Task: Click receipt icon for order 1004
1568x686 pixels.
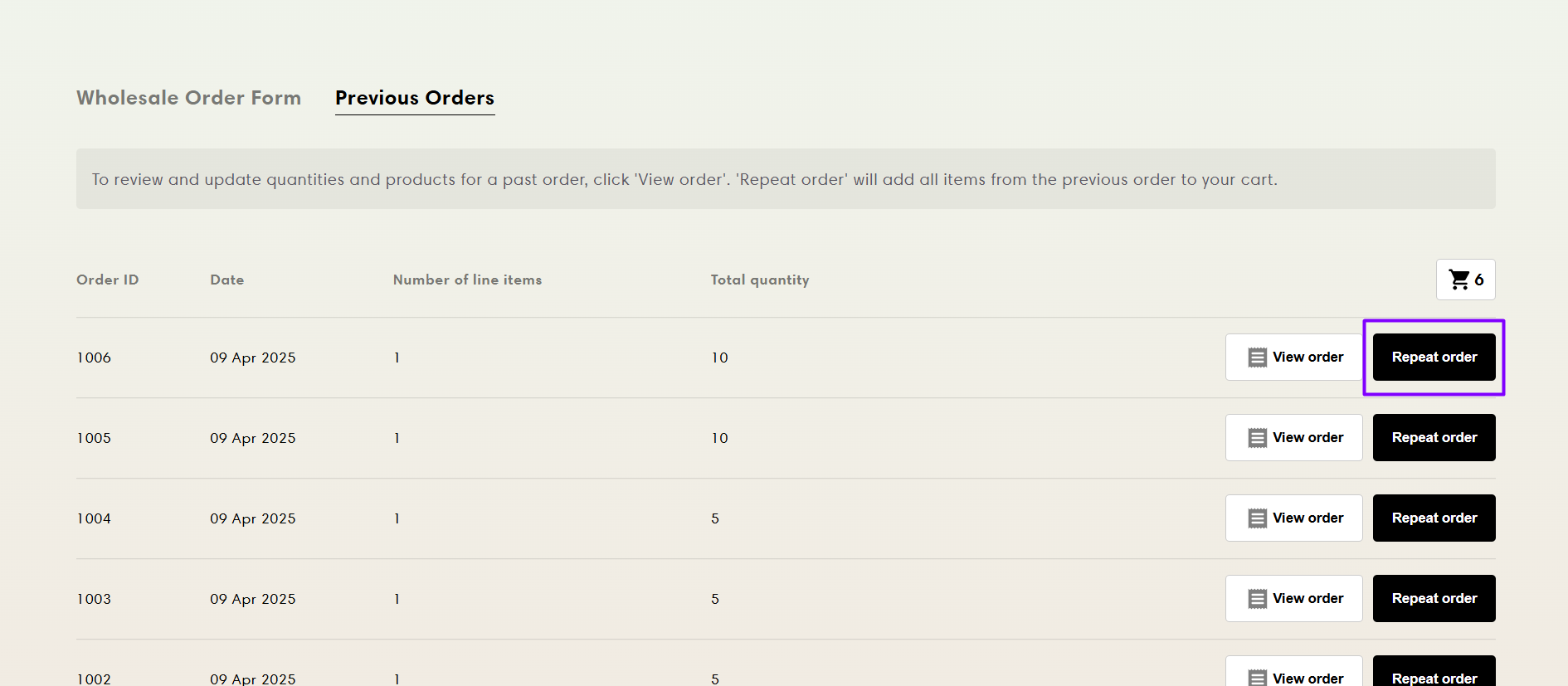Action: [x=1257, y=518]
